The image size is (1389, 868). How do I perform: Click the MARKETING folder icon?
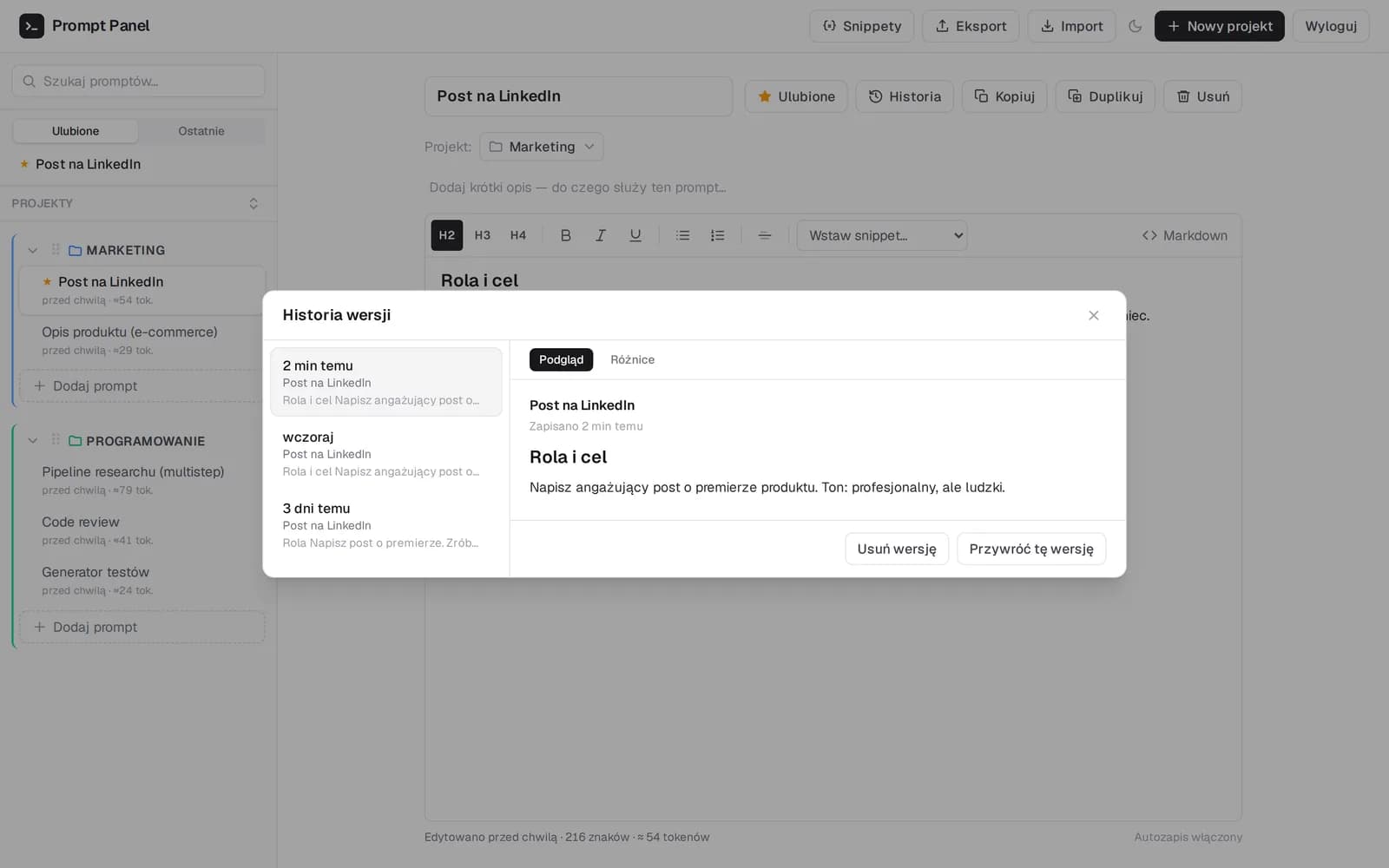tap(76, 250)
